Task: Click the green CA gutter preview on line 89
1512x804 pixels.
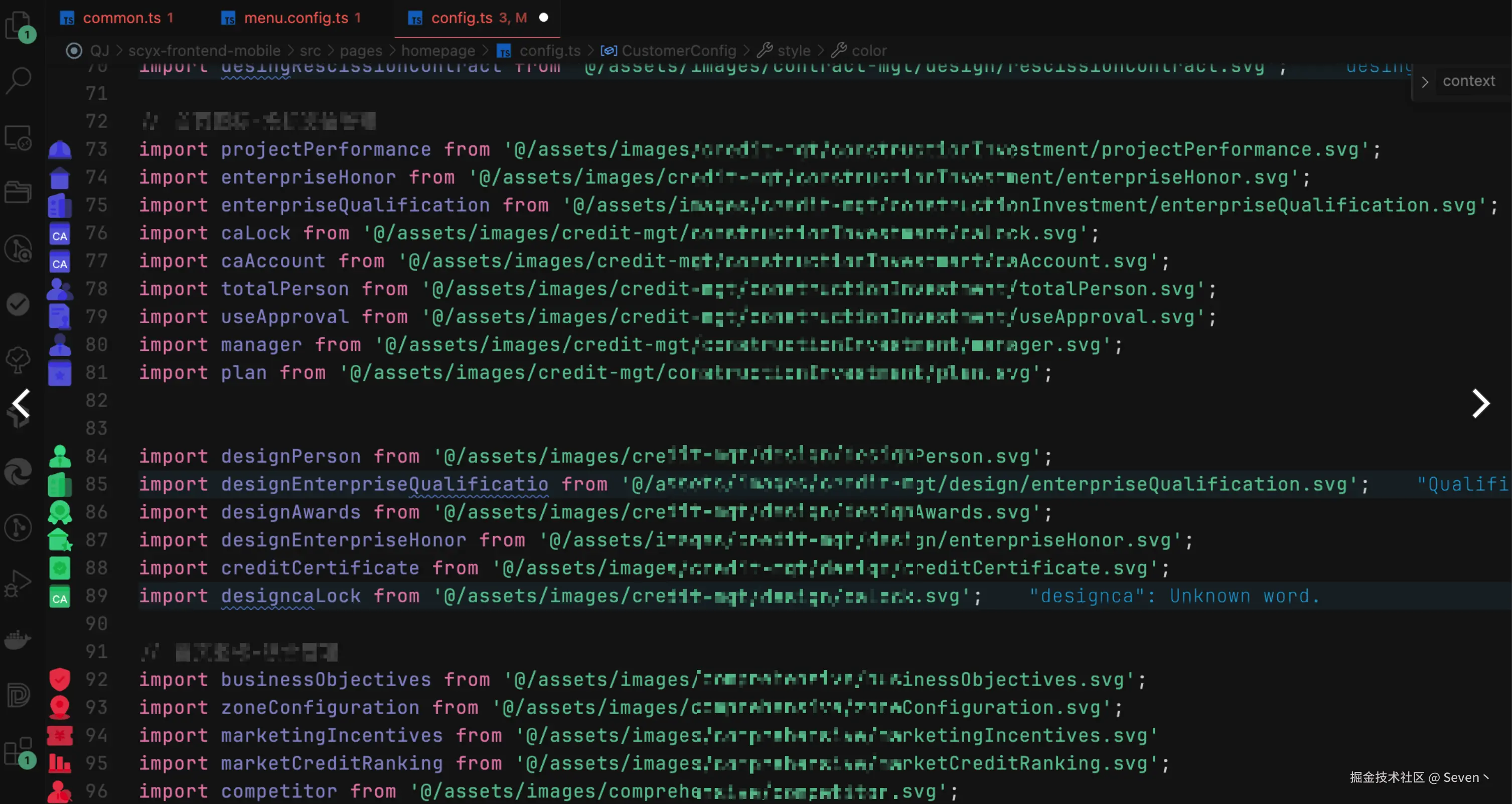Action: pyautogui.click(x=59, y=597)
